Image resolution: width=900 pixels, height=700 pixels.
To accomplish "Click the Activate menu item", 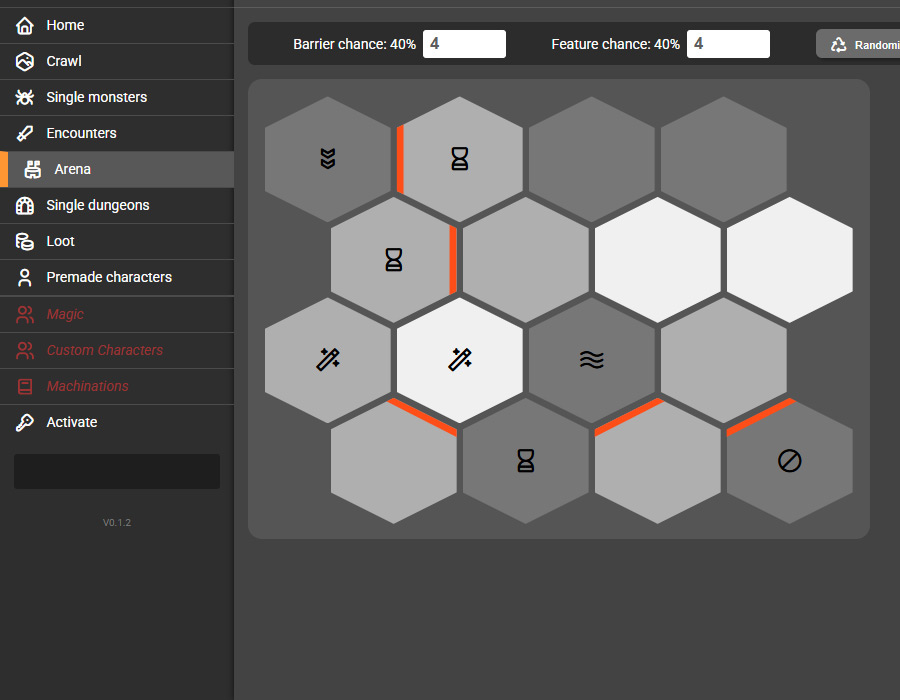I will (x=117, y=423).
